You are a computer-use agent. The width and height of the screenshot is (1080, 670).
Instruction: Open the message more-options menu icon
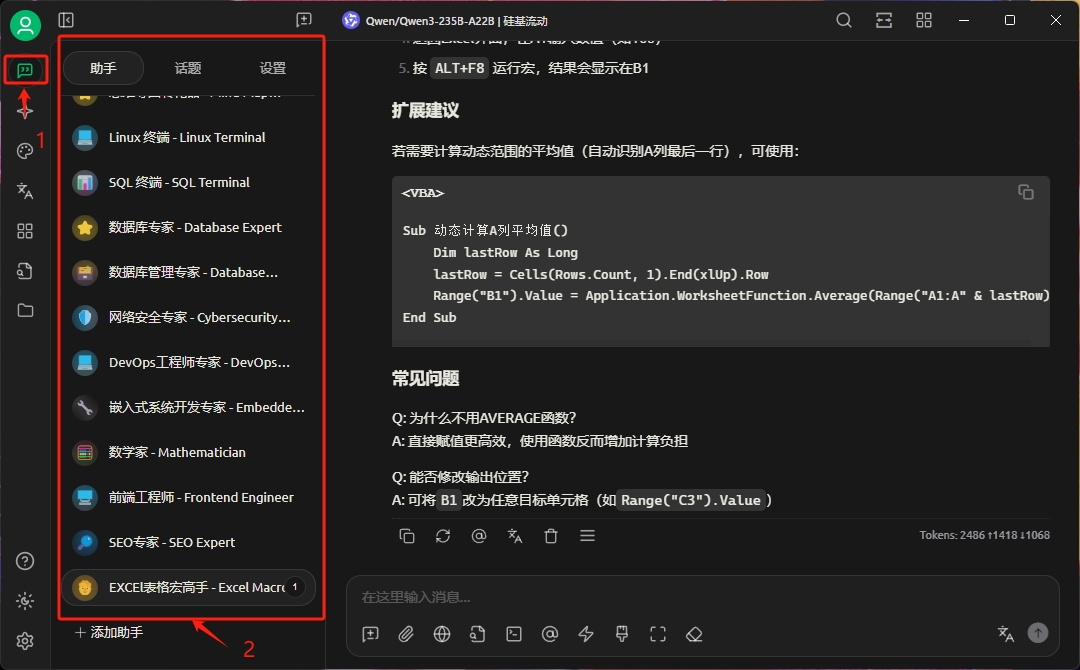tap(587, 536)
